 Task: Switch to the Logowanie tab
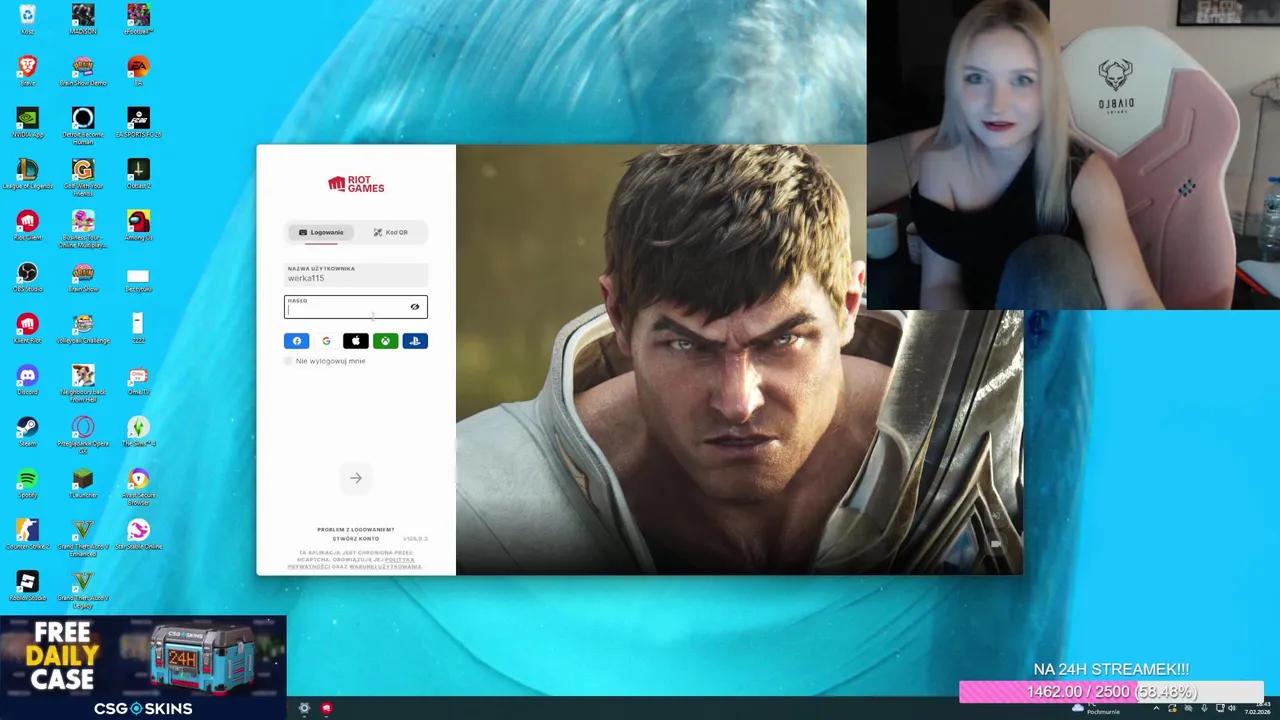point(321,232)
